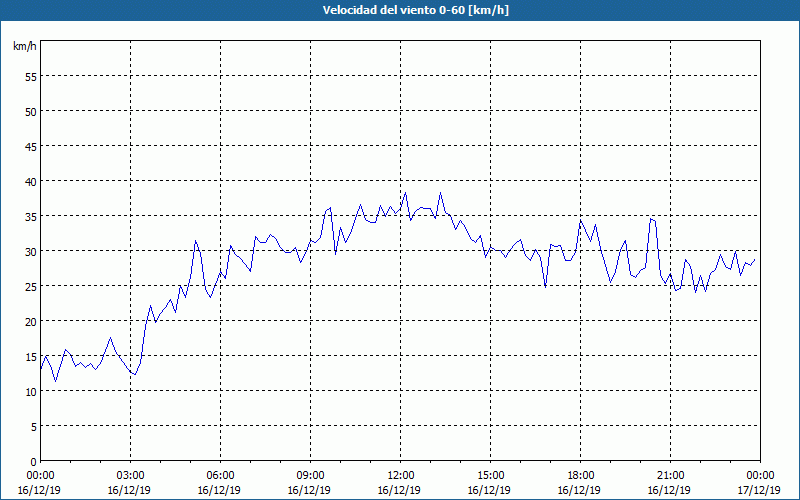This screenshot has height=500, width=800.
Task: Click the 09:00 time axis label
Action: [311, 476]
